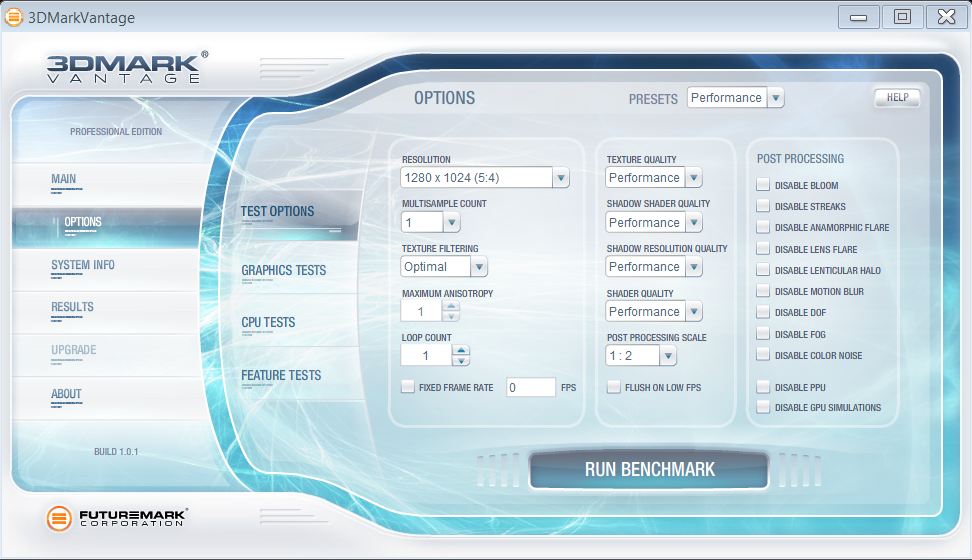
Task: Enable Disable Motion Blur checkbox
Action: click(763, 291)
